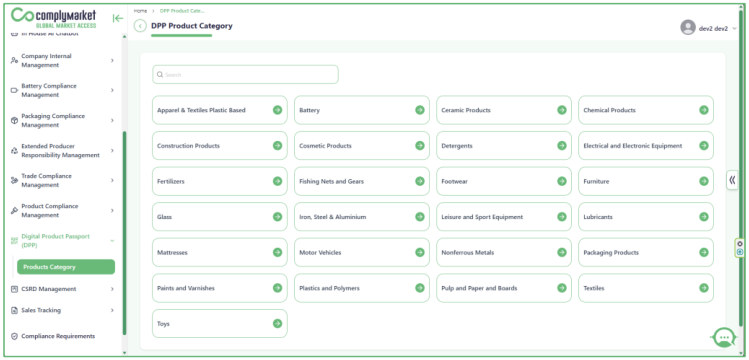Open Mattresses arrow icon
Viewport: 749px width, 360px height.
tap(278, 252)
